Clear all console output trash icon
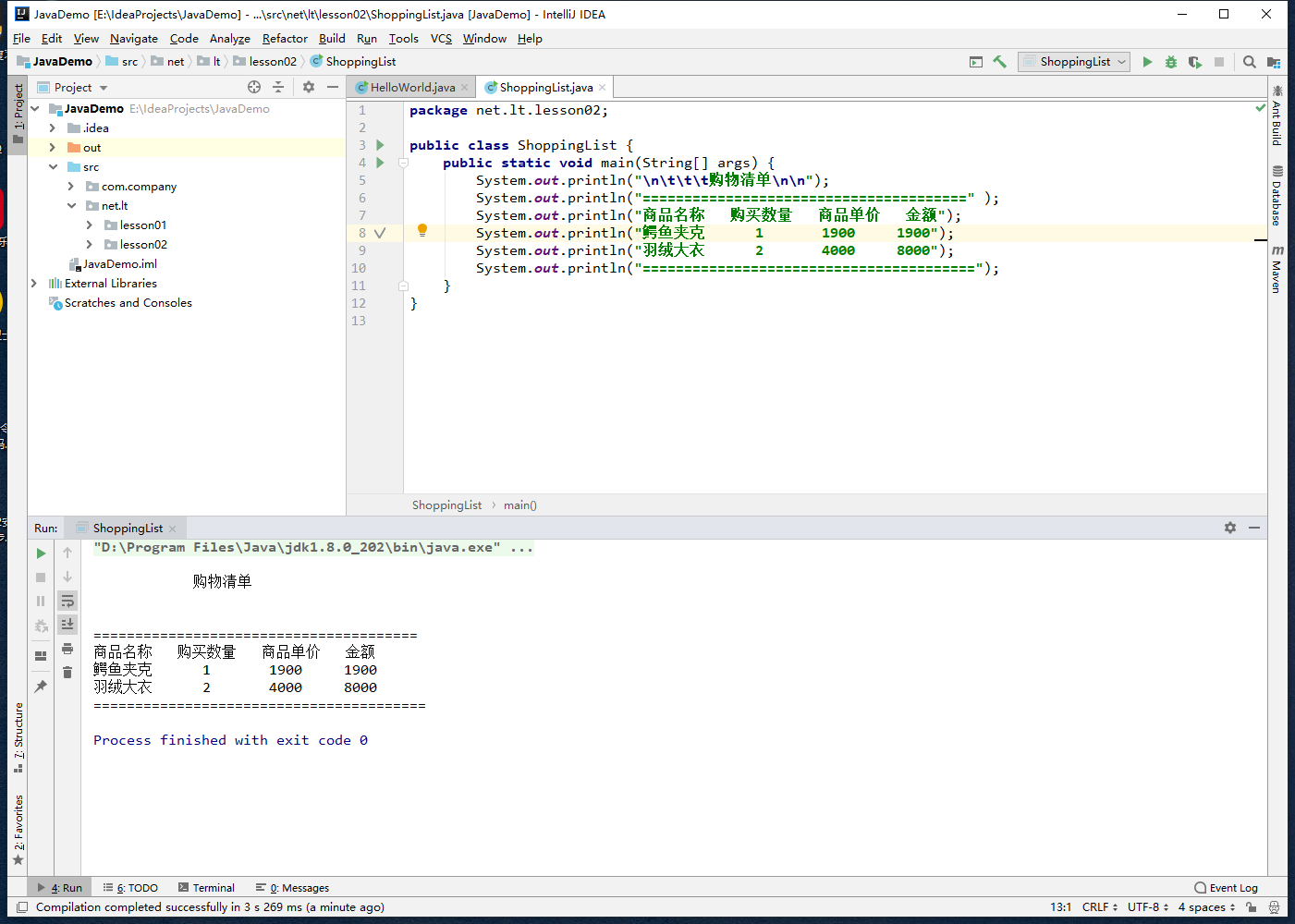Screen dimensions: 1295x924 pyautogui.click(x=67, y=673)
